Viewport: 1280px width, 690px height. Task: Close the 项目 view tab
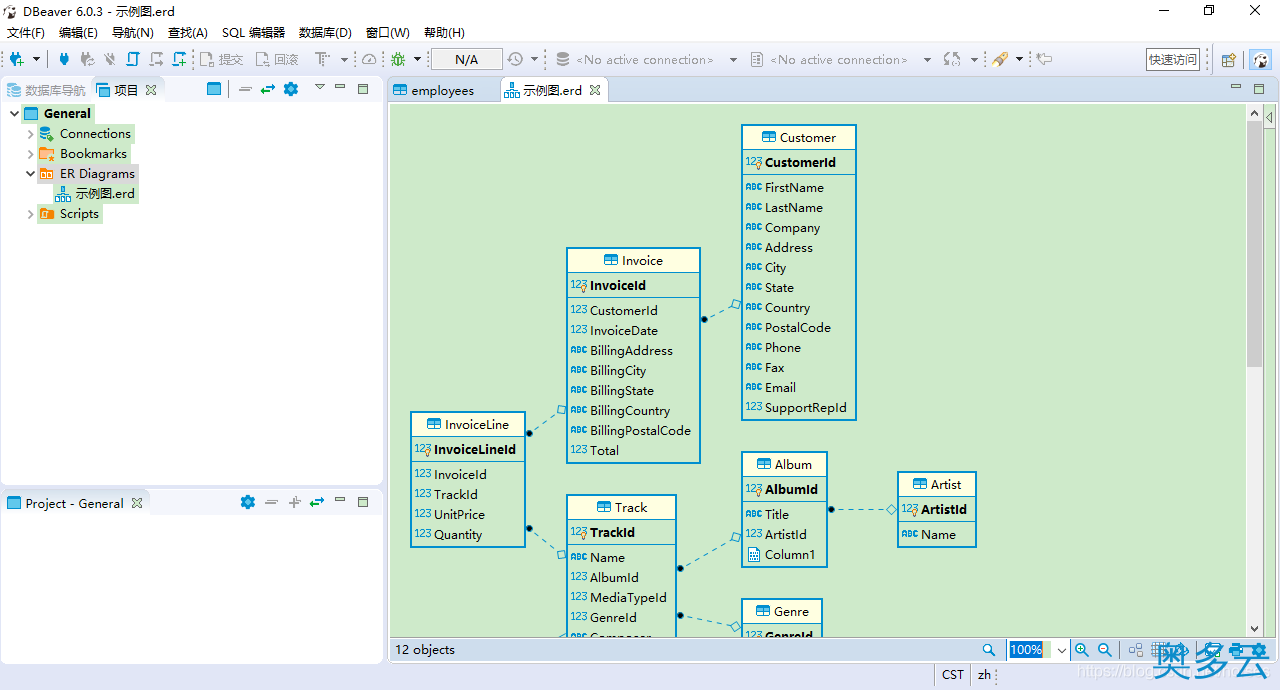coord(151,90)
